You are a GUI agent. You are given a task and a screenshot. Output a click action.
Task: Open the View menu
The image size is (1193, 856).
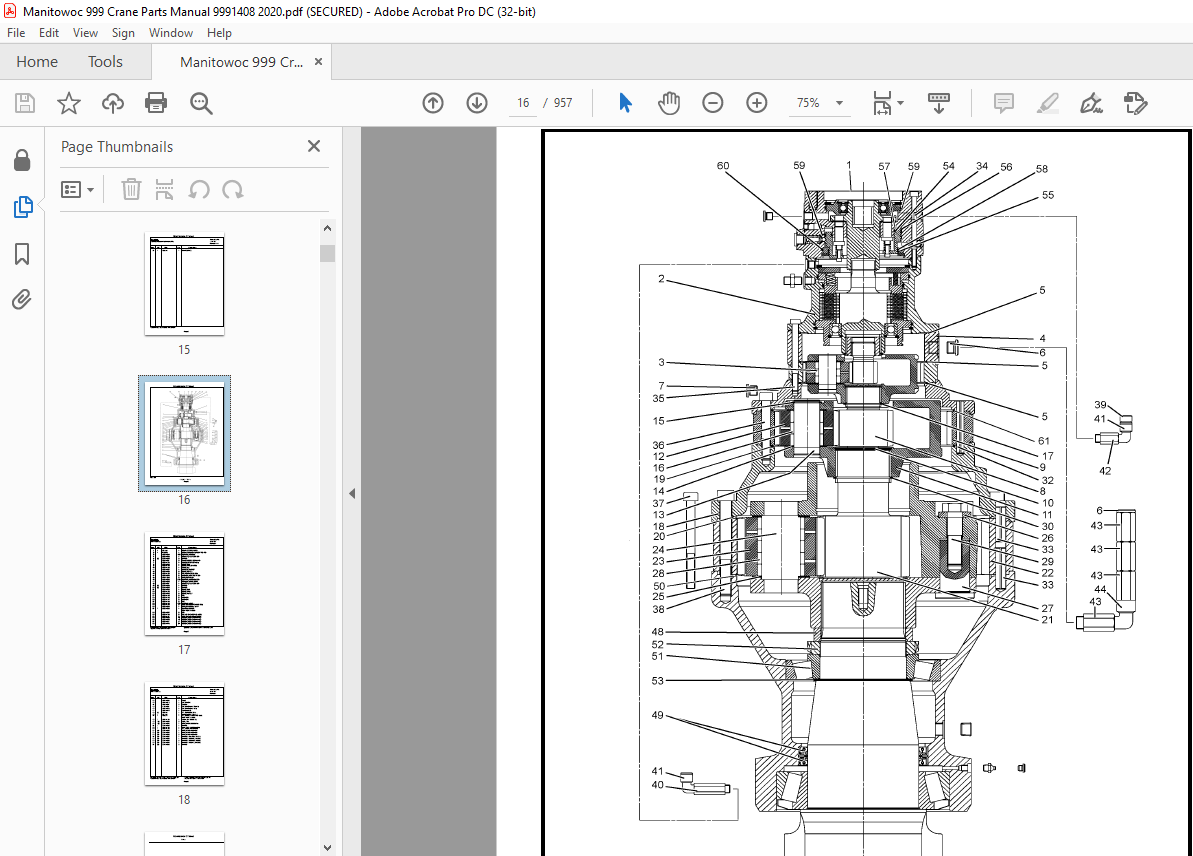pos(85,33)
